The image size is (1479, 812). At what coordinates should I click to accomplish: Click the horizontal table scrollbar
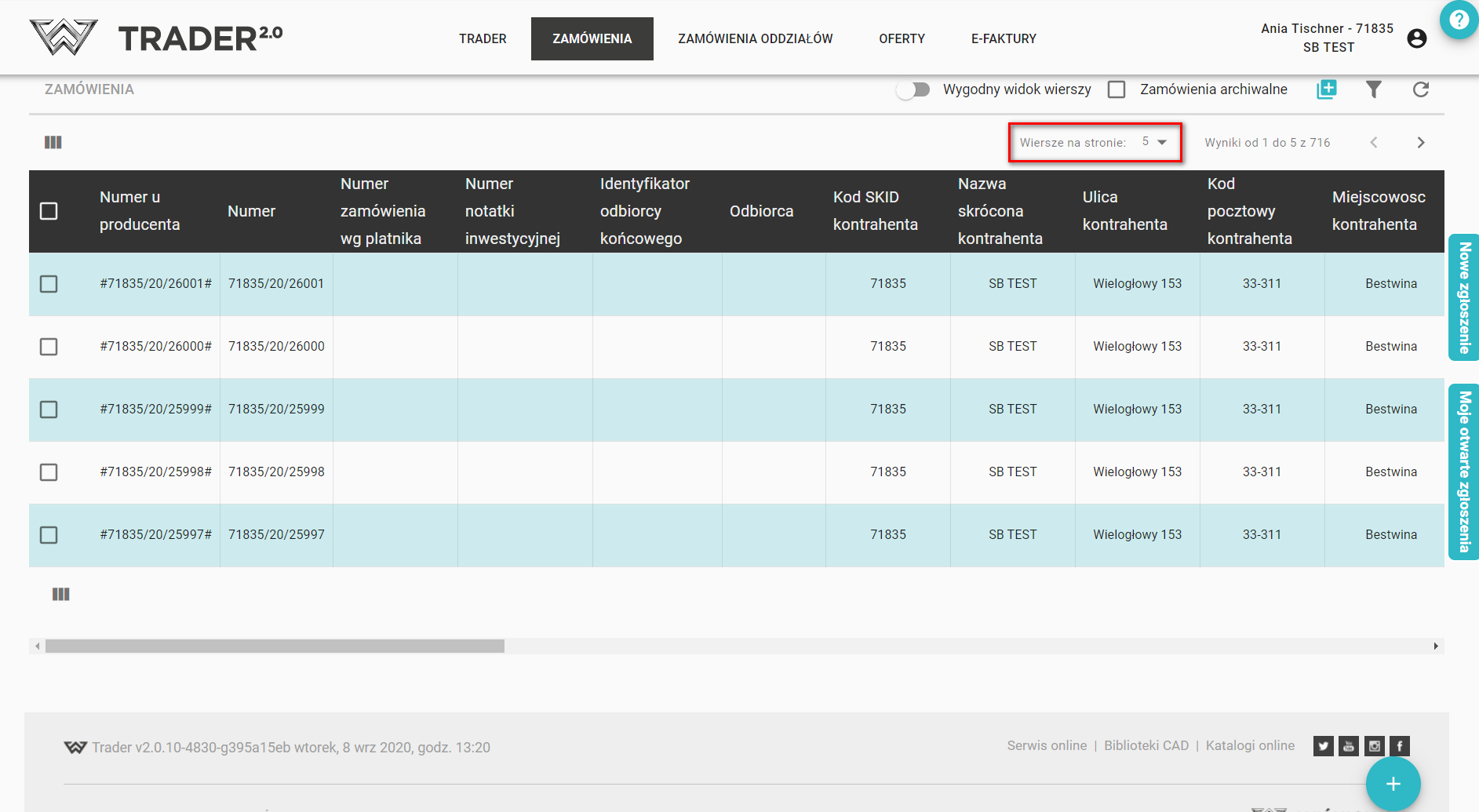275,646
